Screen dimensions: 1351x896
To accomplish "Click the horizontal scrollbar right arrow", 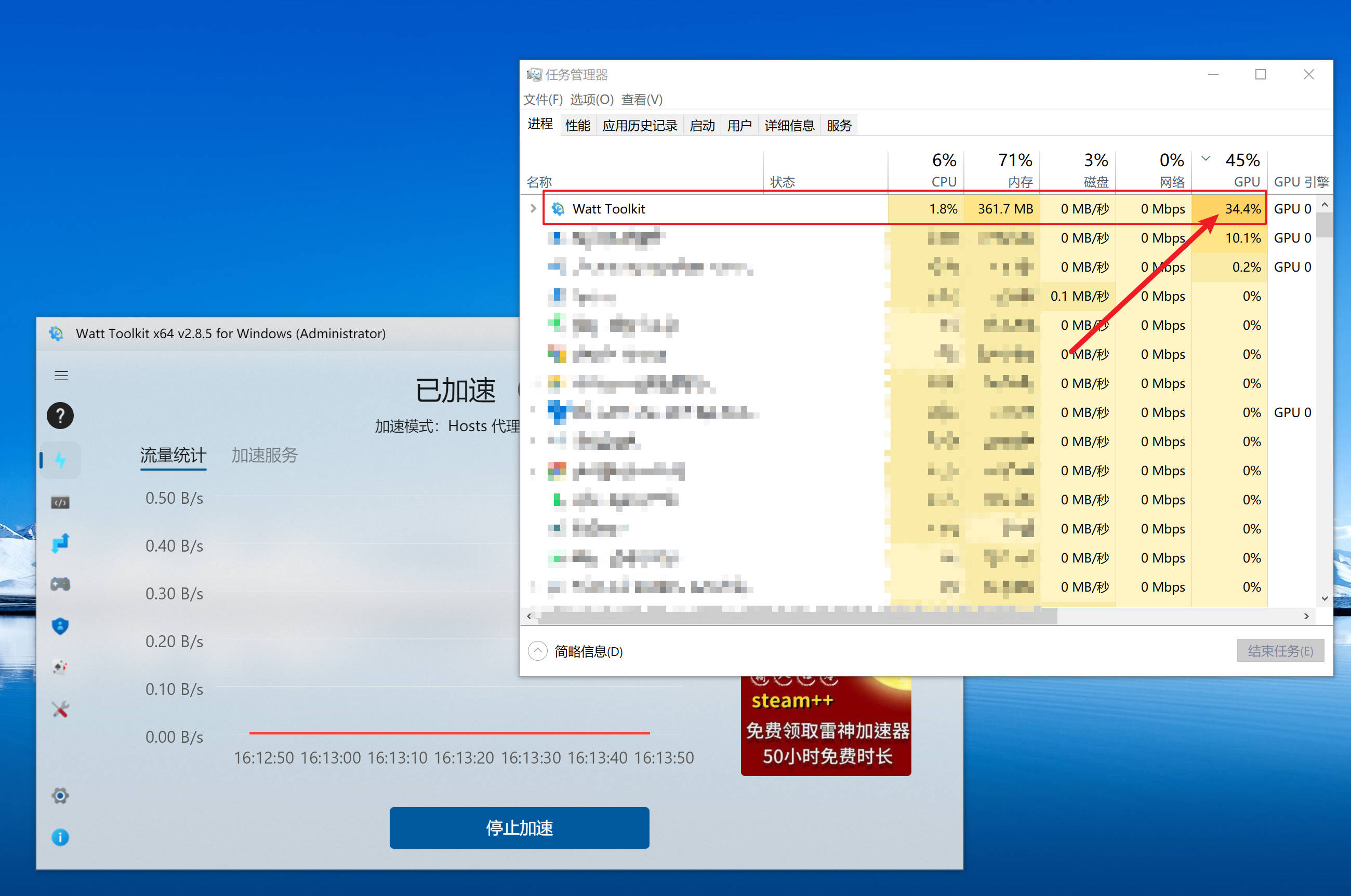I will click(1306, 616).
